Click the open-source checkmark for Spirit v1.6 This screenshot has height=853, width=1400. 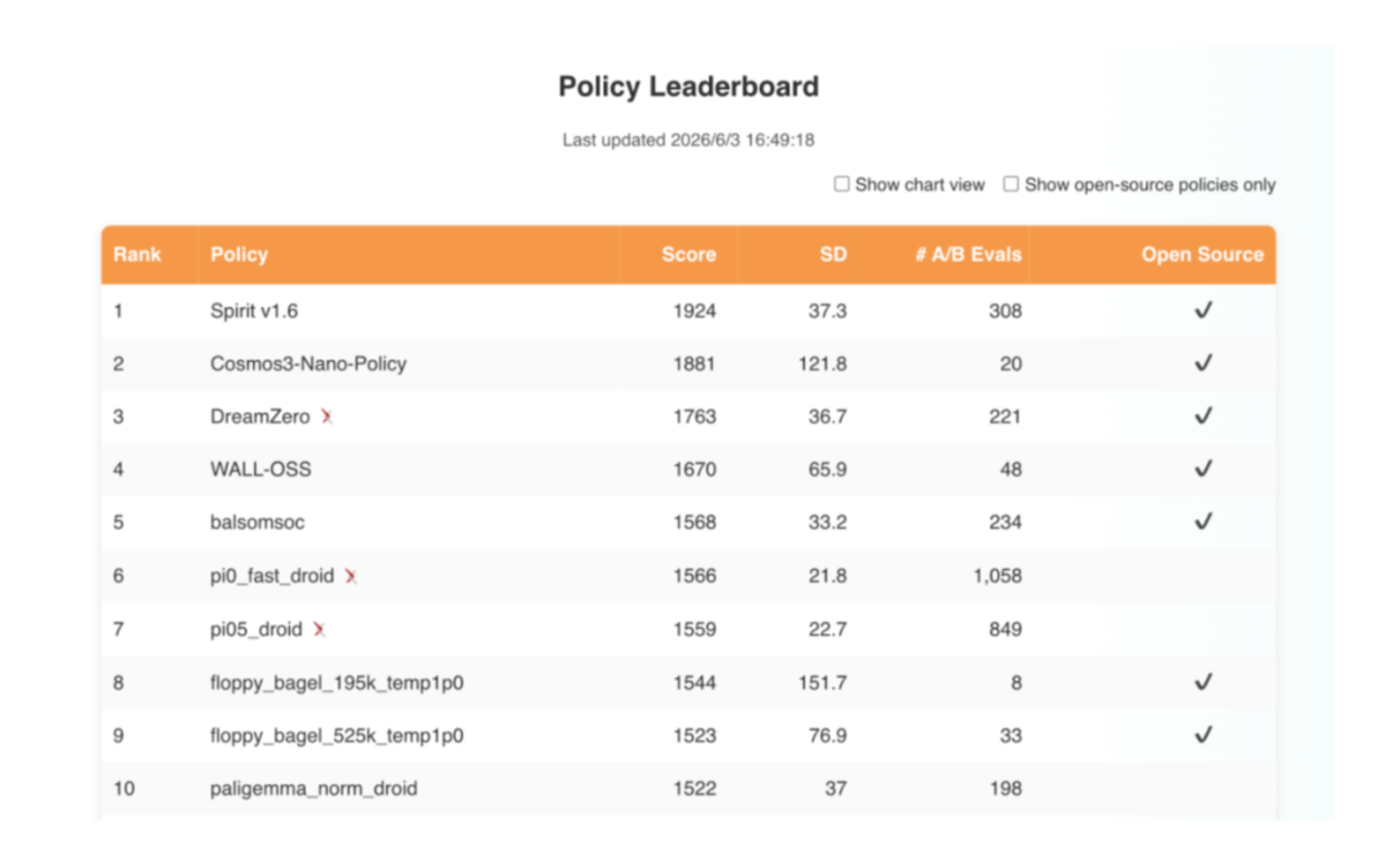[1203, 310]
